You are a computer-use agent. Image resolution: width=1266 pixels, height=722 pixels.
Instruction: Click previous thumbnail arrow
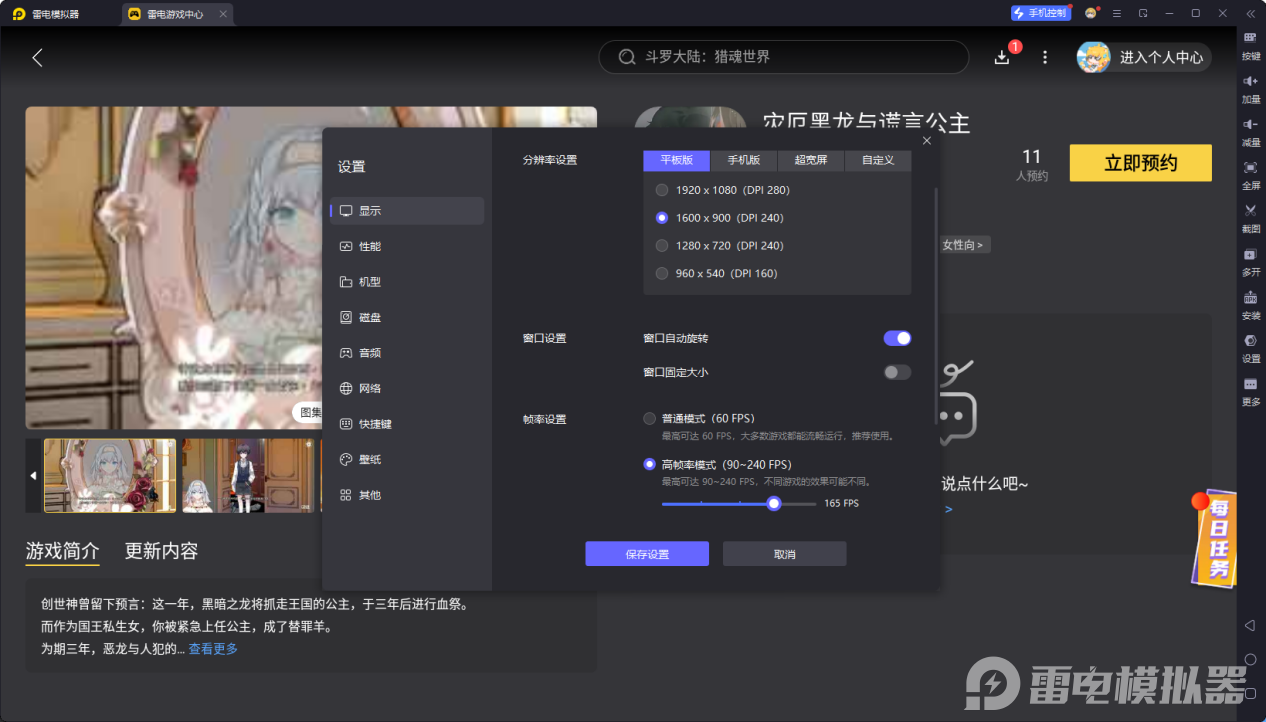33,476
